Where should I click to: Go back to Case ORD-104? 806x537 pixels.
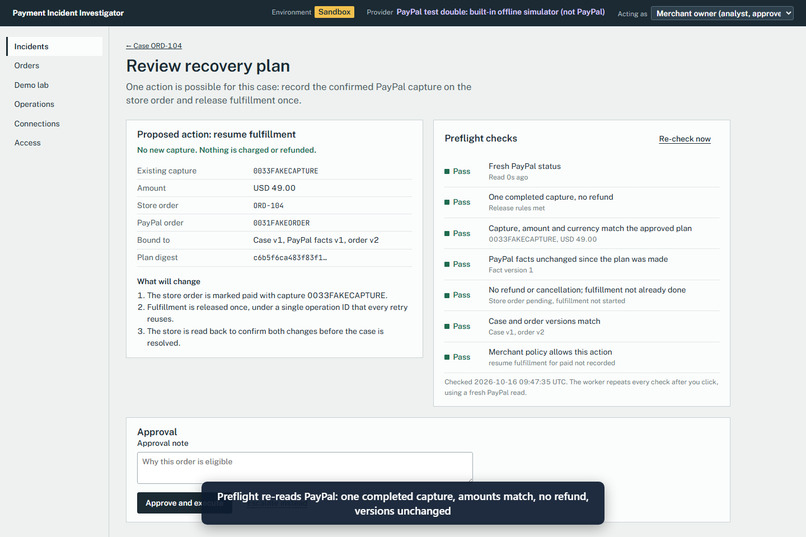tap(154, 46)
